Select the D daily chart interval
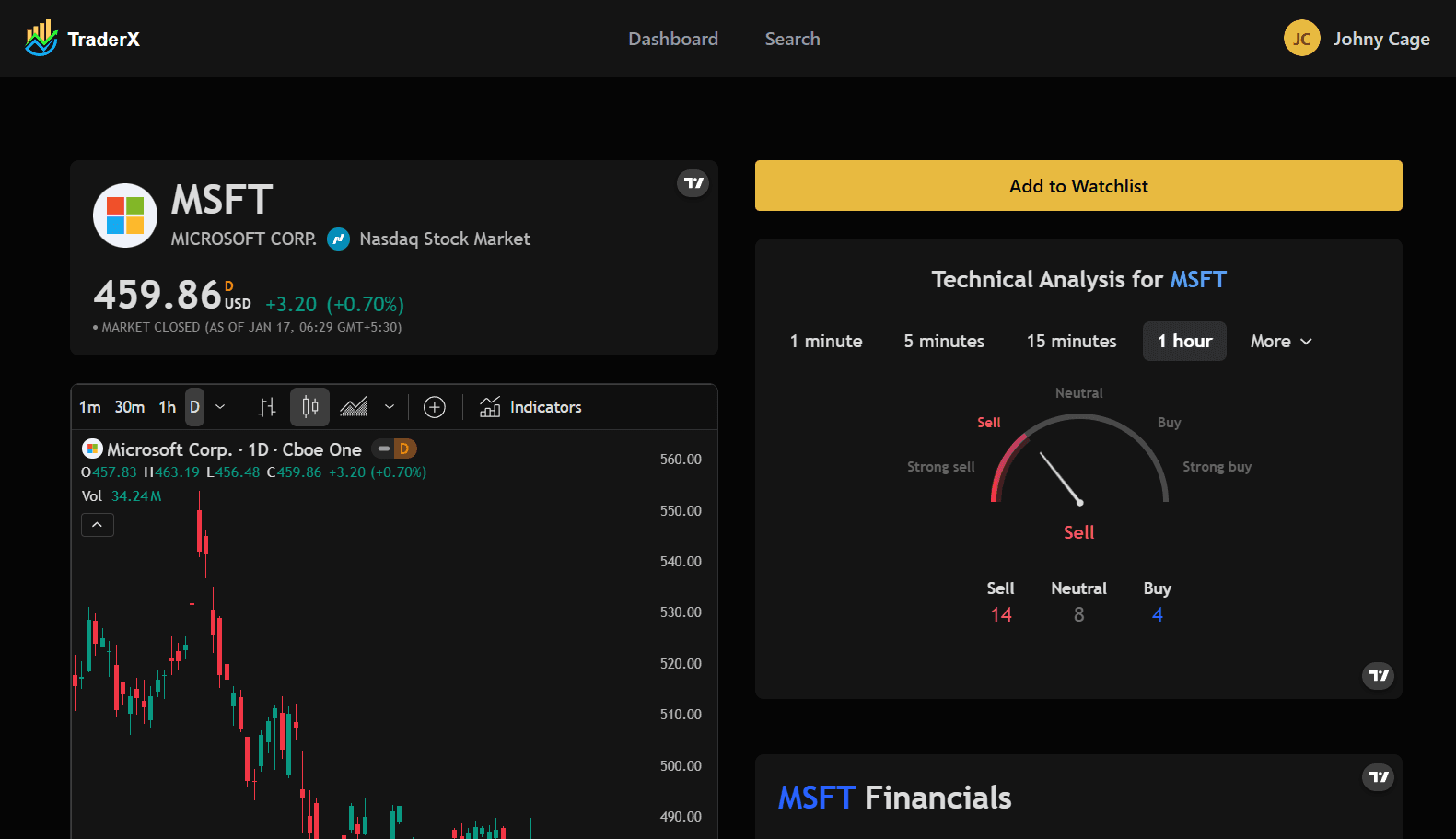Viewport: 1456px width, 839px height. [x=194, y=407]
